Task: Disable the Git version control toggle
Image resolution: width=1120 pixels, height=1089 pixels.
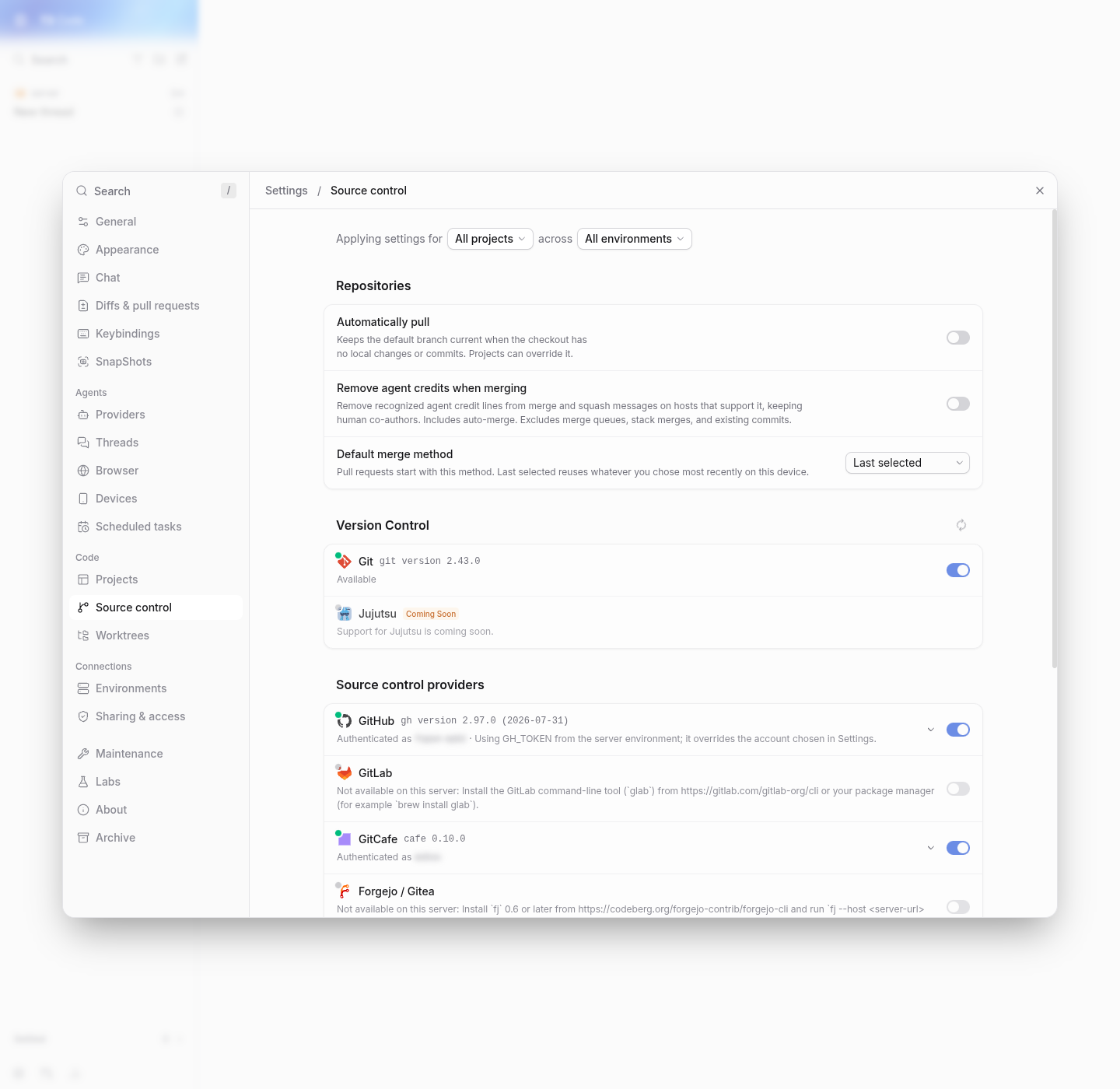Action: pyautogui.click(x=958, y=570)
